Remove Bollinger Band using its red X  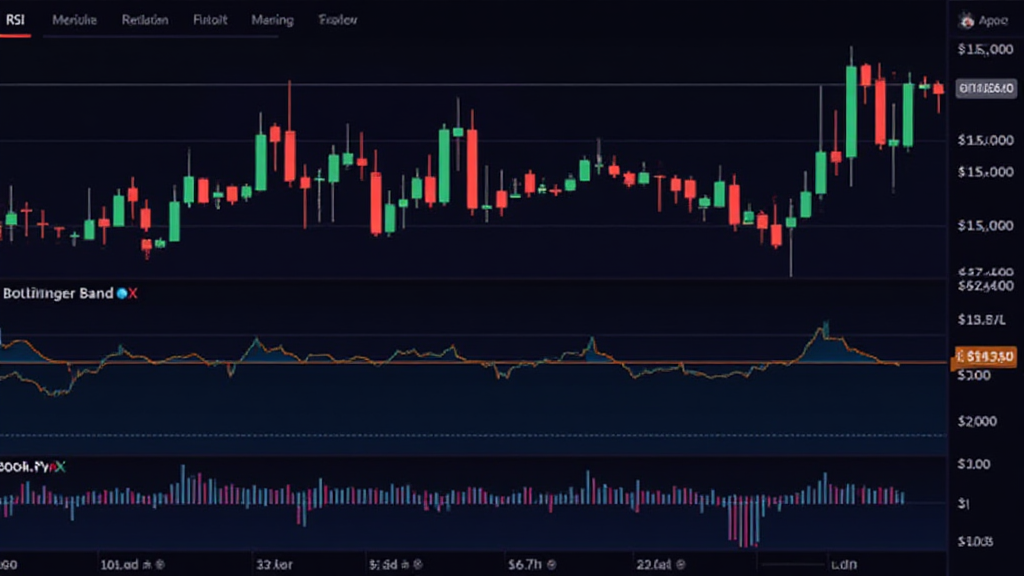pos(133,294)
